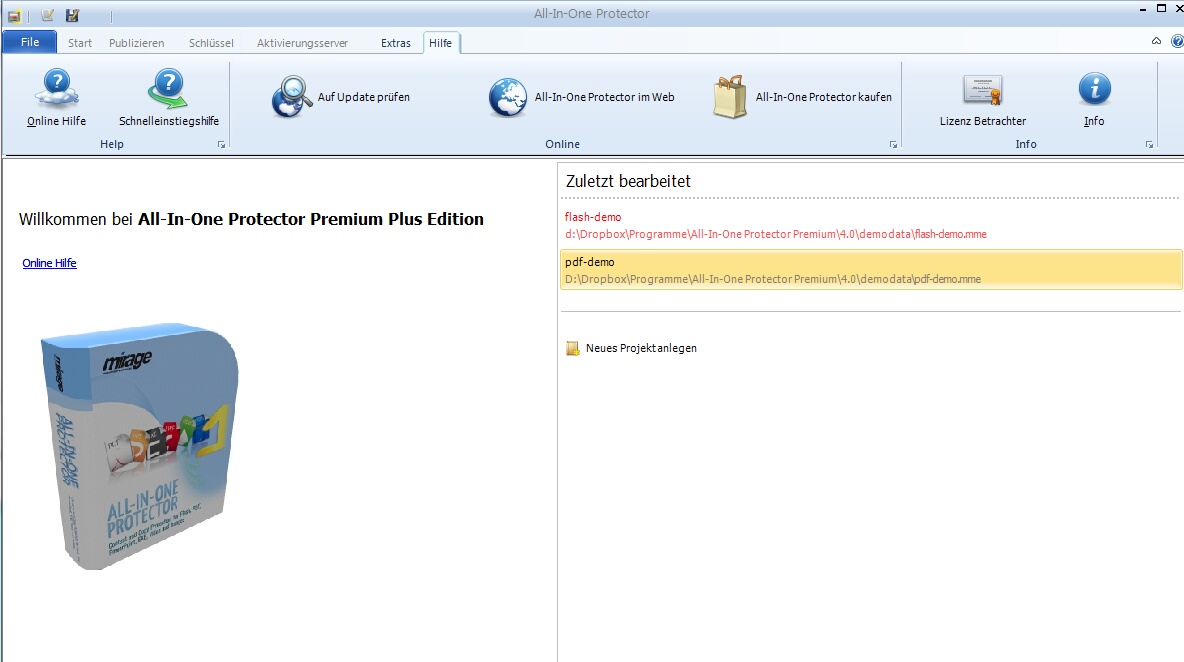The width and height of the screenshot is (1184, 662).
Task: Click the edit document icon in title bar
Action: point(47,15)
